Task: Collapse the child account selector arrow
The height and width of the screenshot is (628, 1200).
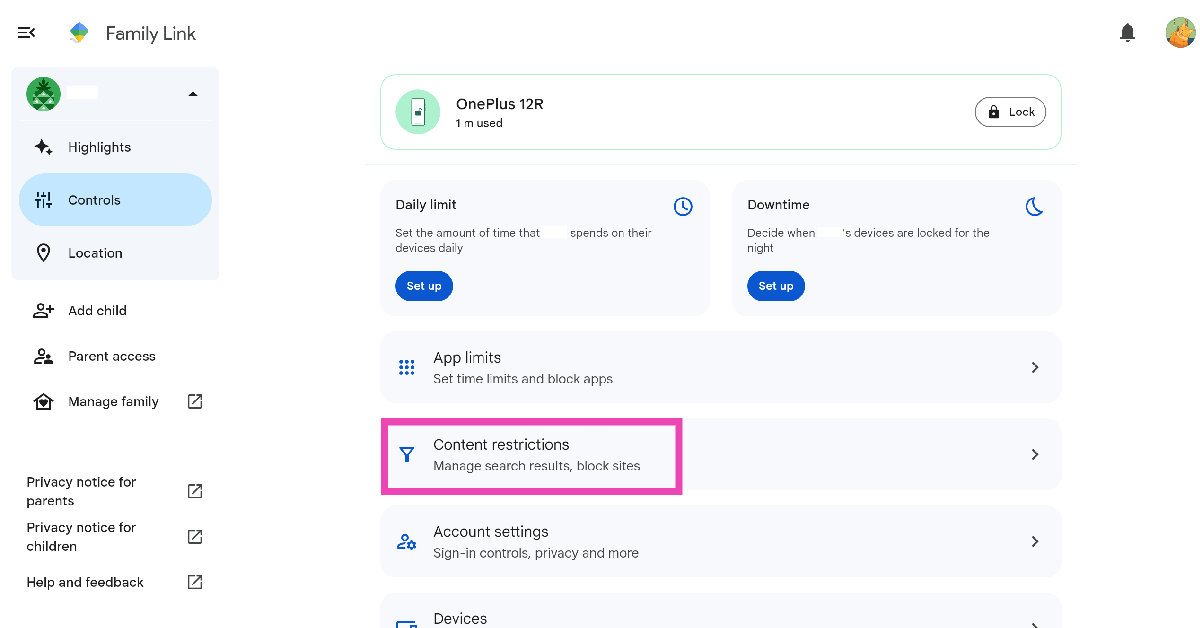Action: [193, 94]
